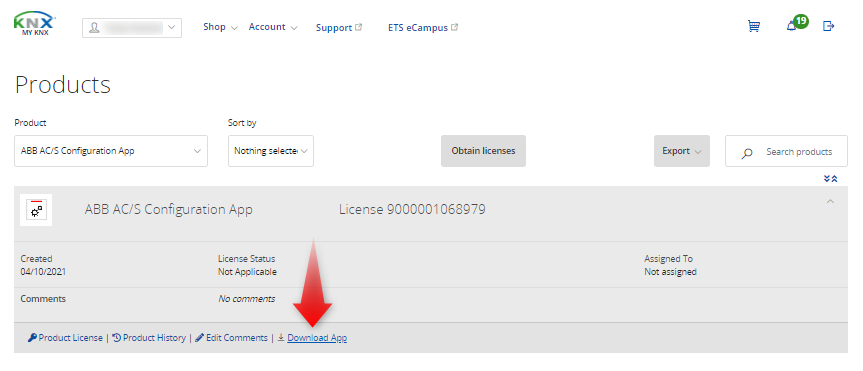Open the Product History link

click(x=149, y=337)
